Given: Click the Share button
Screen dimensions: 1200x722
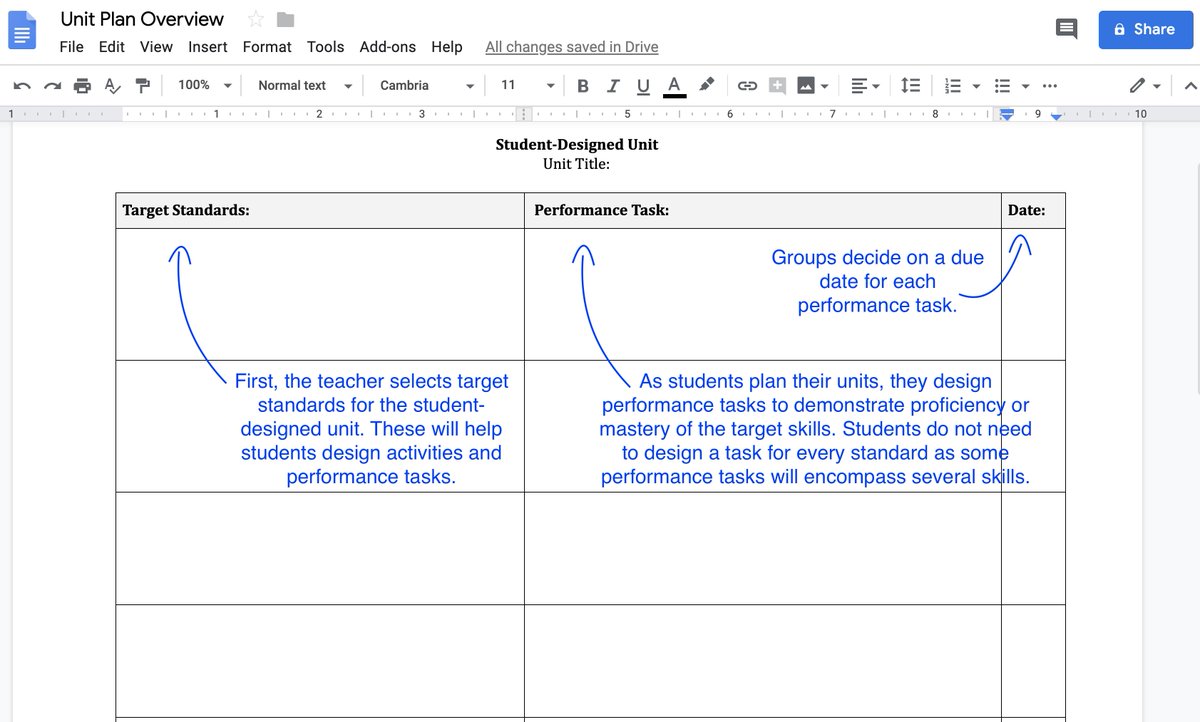Looking at the screenshot, I should [1145, 29].
